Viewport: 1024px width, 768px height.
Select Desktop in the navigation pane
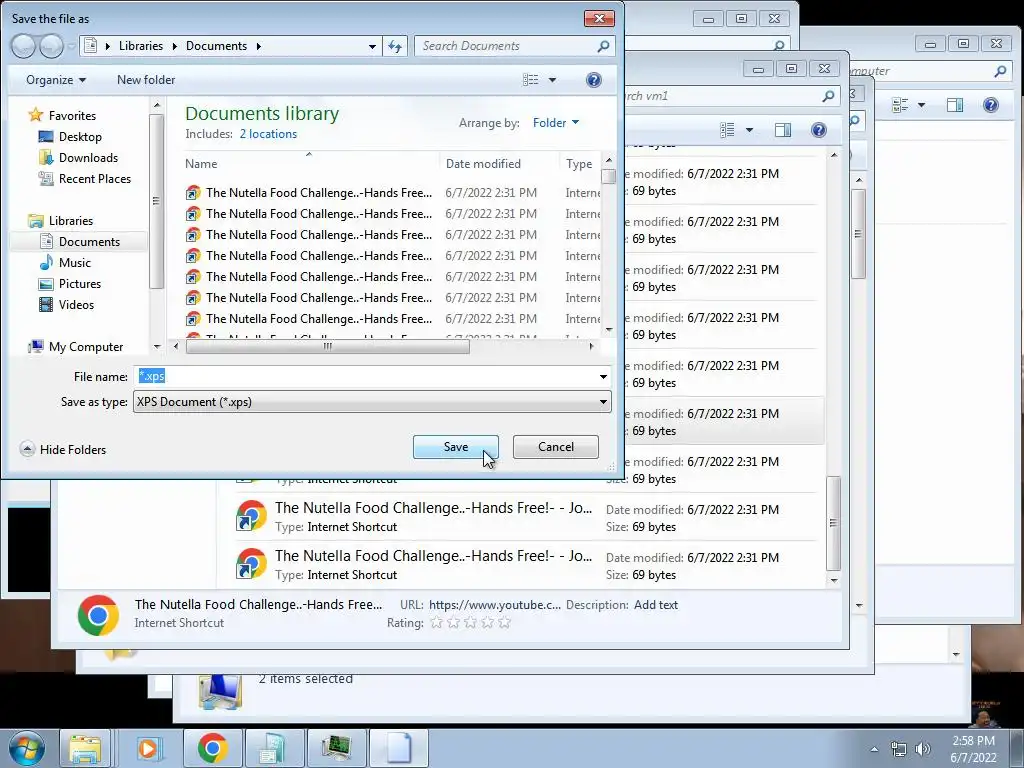[x=80, y=136]
